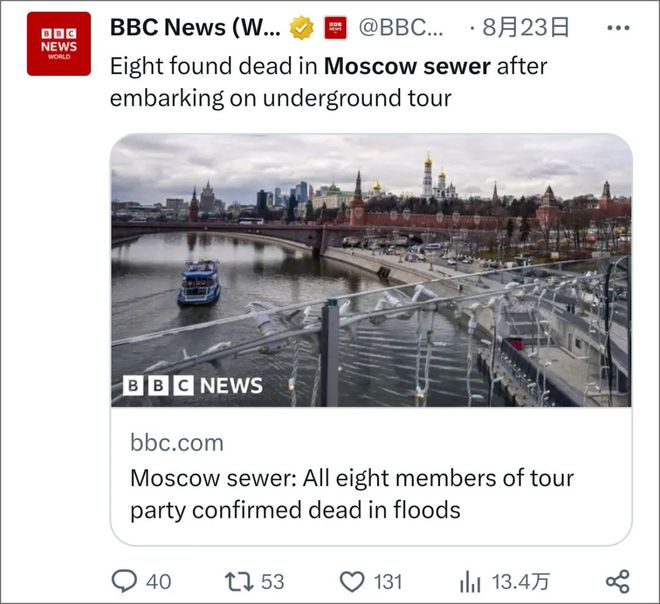Viewport: 660px width, 604px height.
Task: Click the like count 131
Action: 388,582
